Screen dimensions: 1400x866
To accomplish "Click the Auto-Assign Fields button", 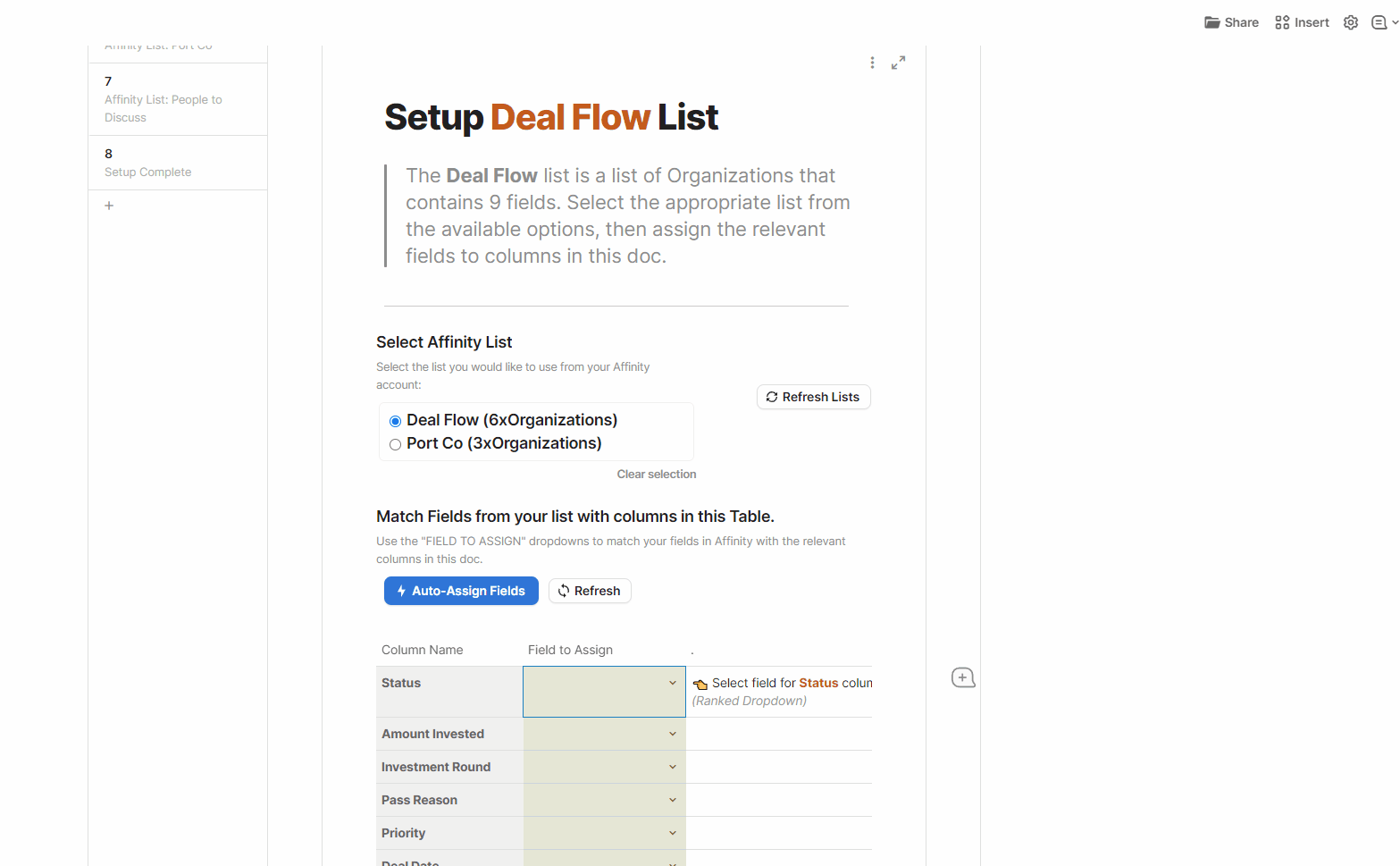I will tap(461, 591).
